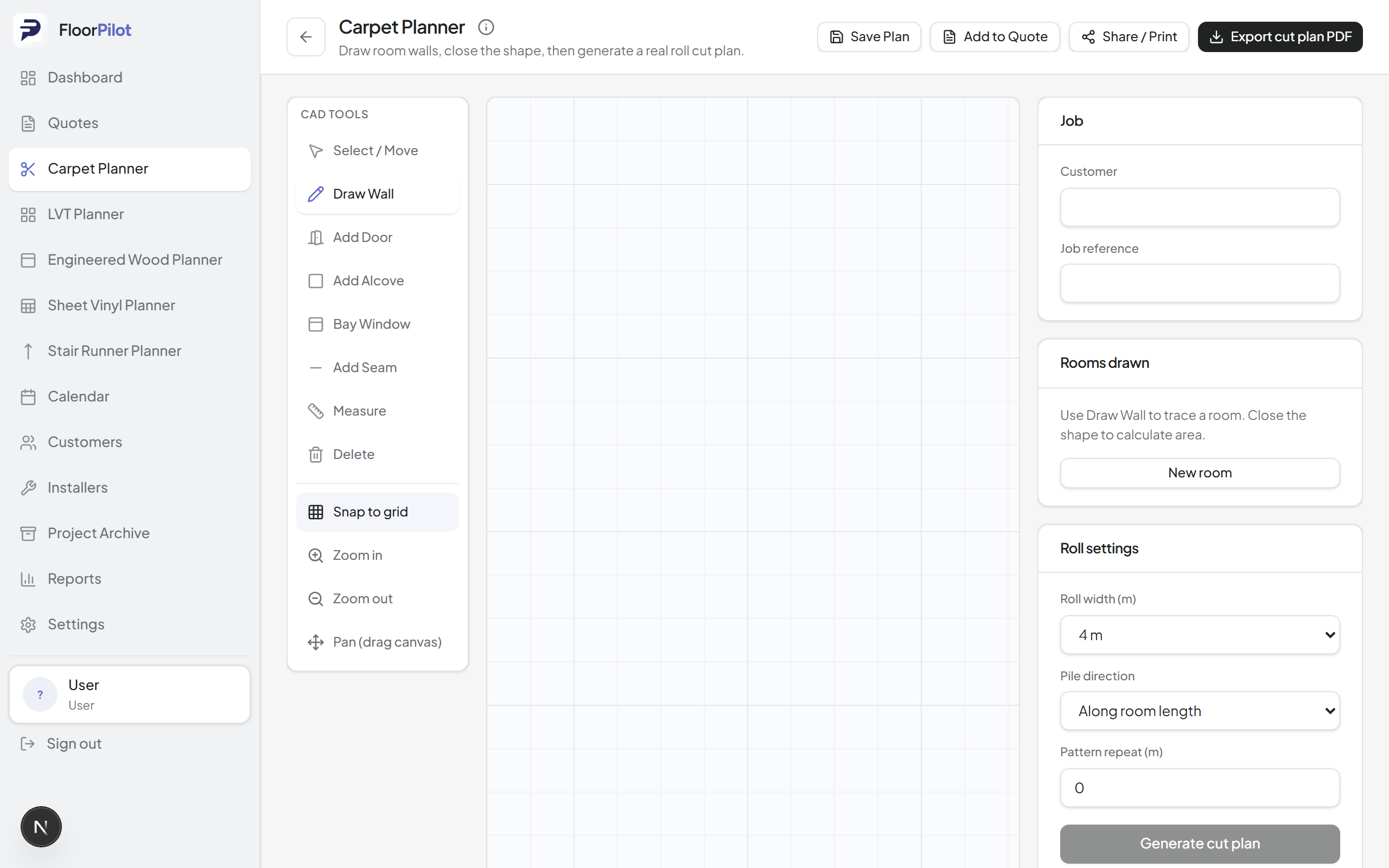Click the Job reference field
The width and height of the screenshot is (1389, 868).
click(1200, 283)
